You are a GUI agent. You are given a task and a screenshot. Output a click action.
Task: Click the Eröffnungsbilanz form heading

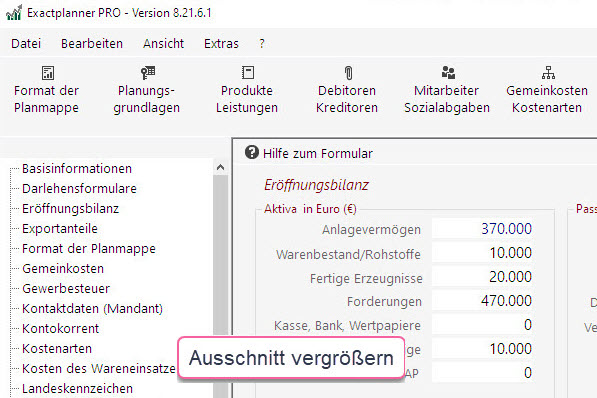(316, 185)
